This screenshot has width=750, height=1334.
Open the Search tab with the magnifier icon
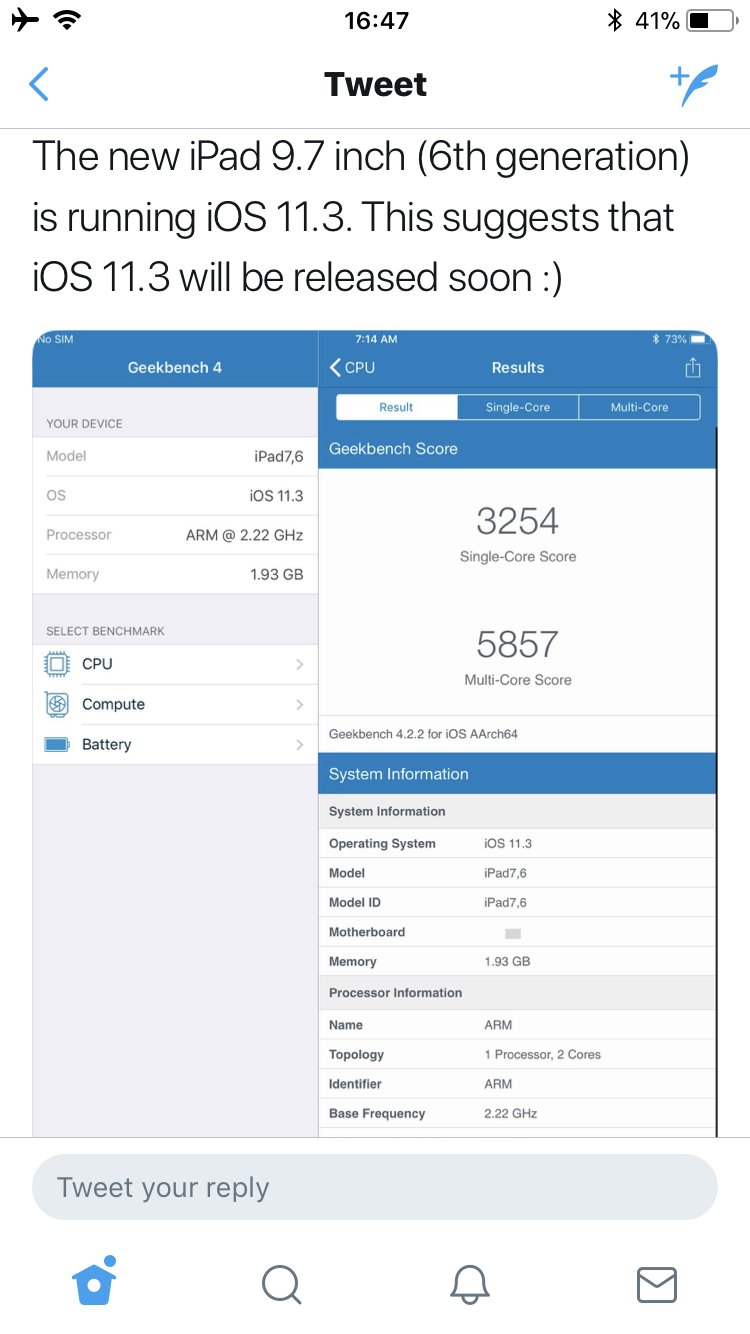point(281,1284)
